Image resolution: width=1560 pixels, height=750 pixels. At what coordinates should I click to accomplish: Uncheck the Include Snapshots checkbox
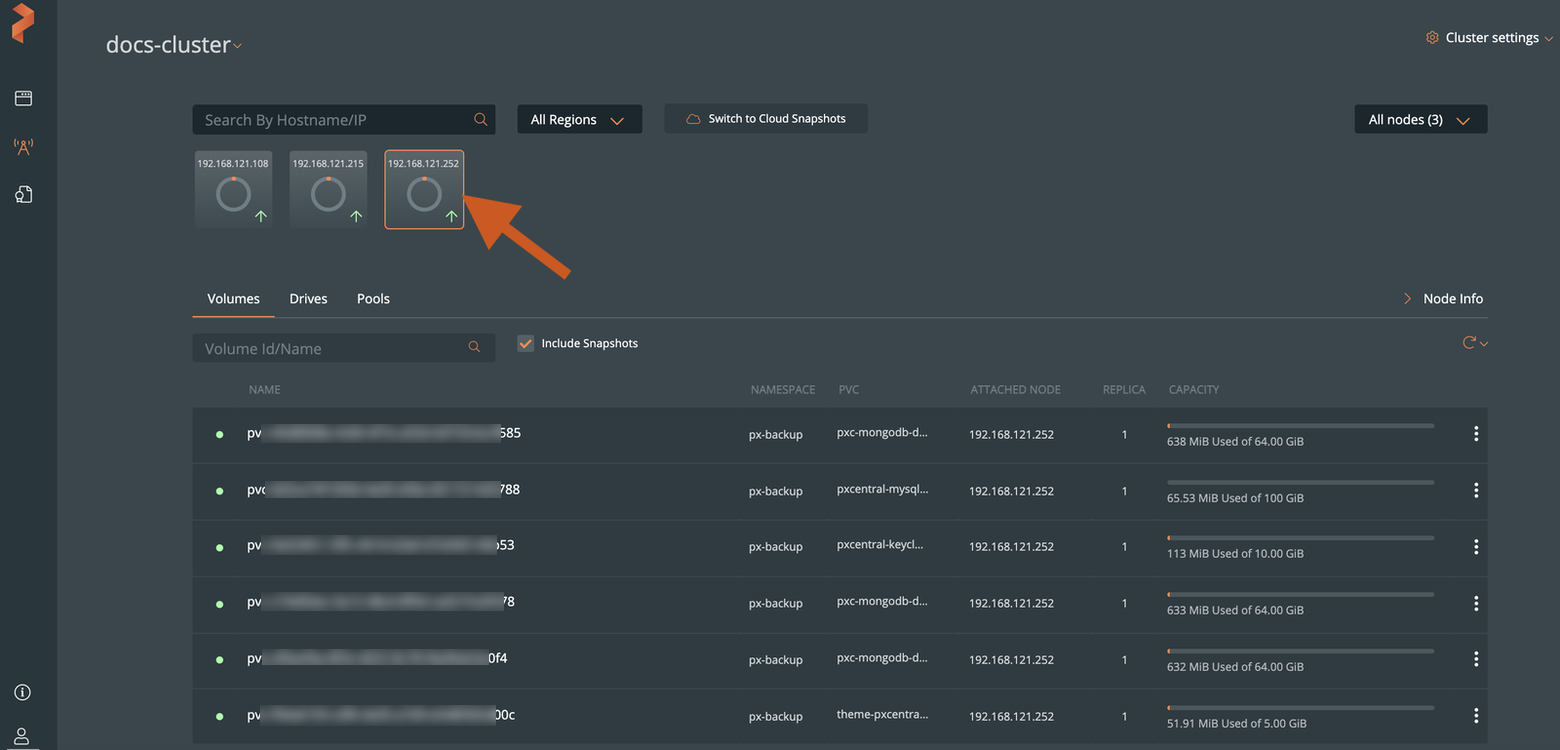coord(525,343)
